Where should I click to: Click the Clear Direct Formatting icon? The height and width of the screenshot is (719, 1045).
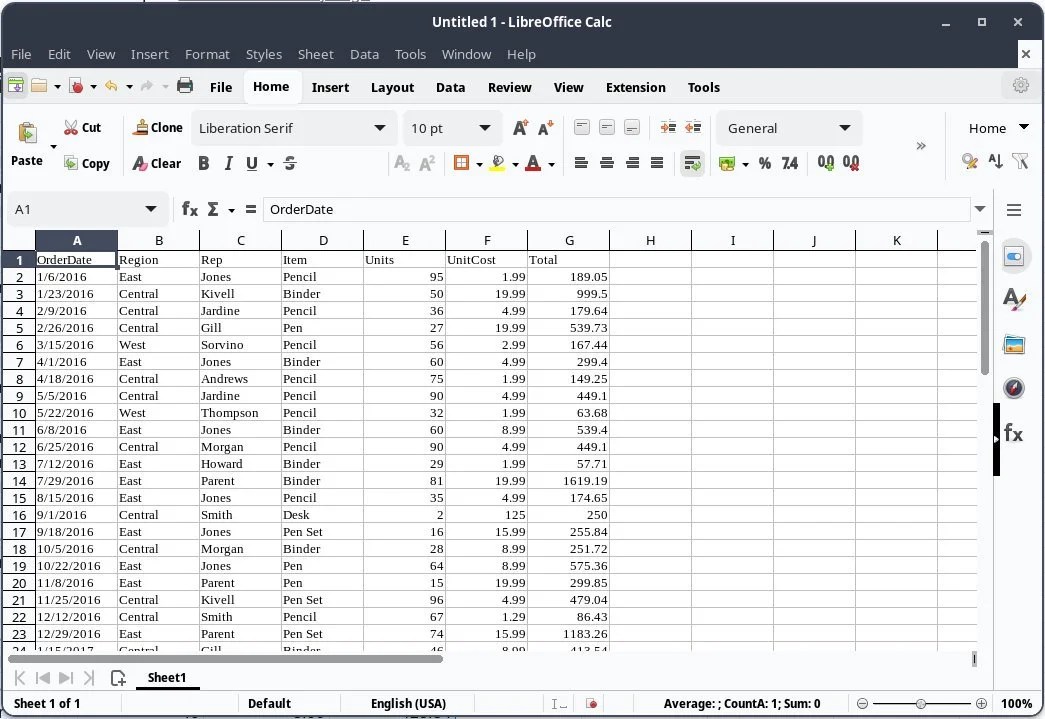coord(156,163)
